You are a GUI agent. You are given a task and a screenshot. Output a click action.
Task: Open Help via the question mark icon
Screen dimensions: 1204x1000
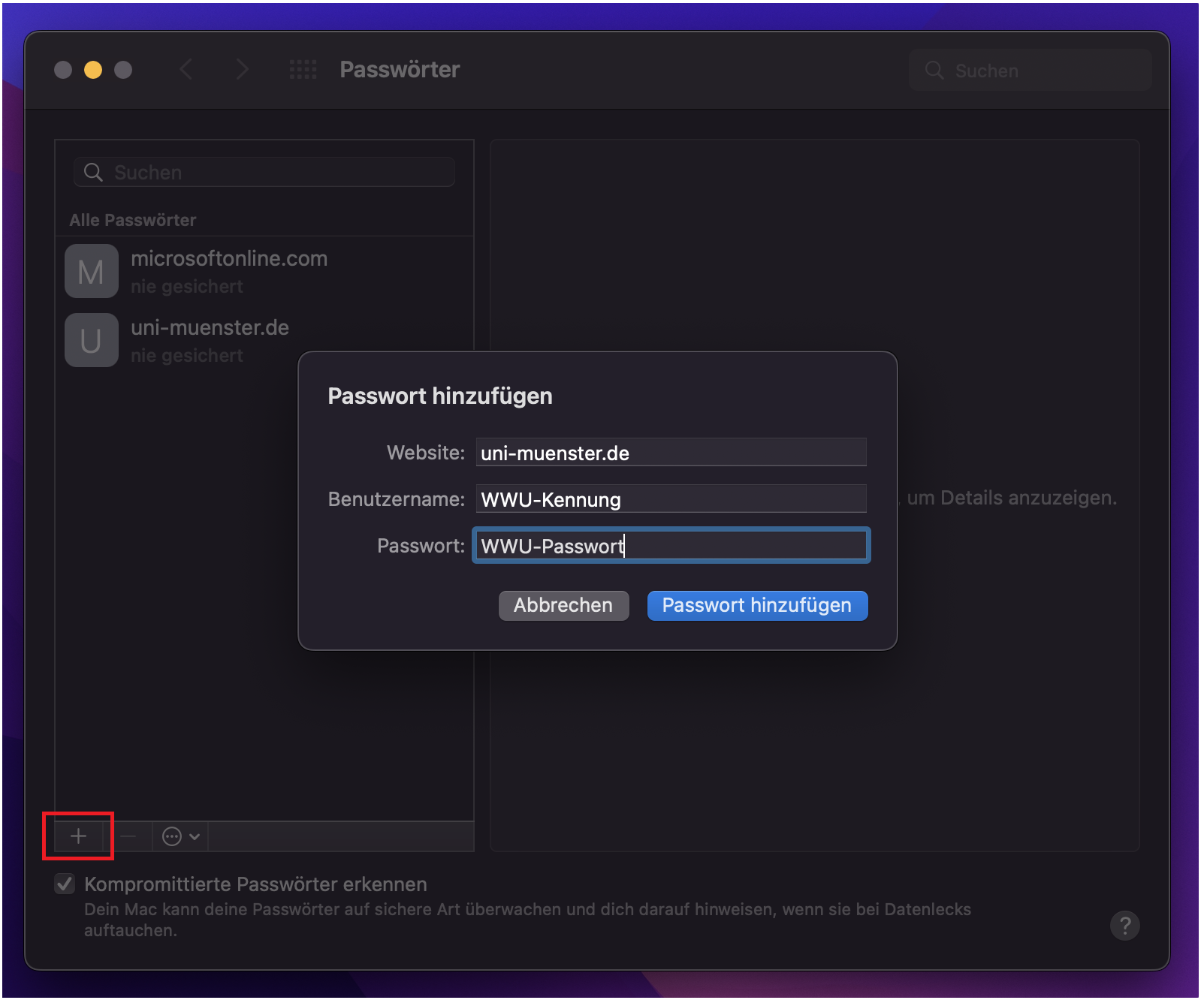(1124, 925)
